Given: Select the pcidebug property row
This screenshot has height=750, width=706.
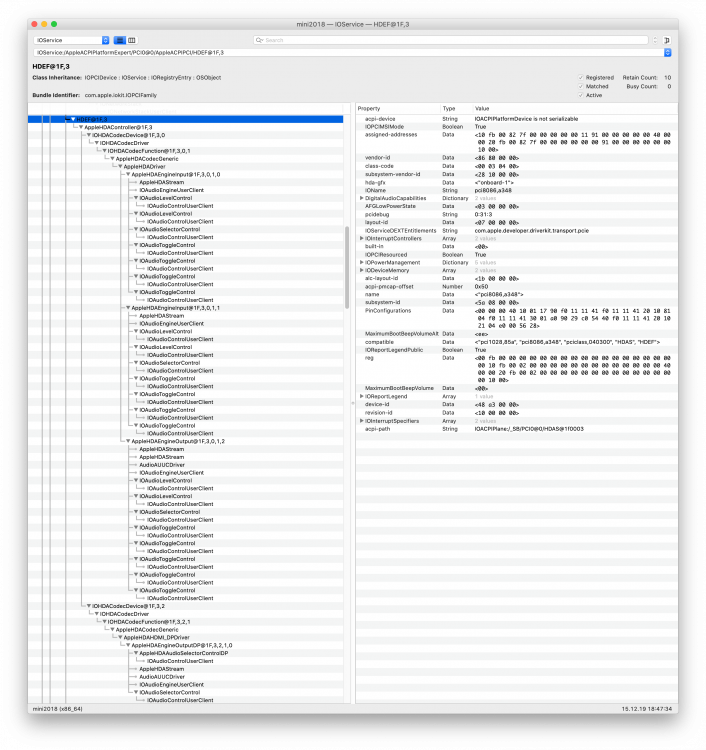Looking at the screenshot, I should pyautogui.click(x=517, y=214).
